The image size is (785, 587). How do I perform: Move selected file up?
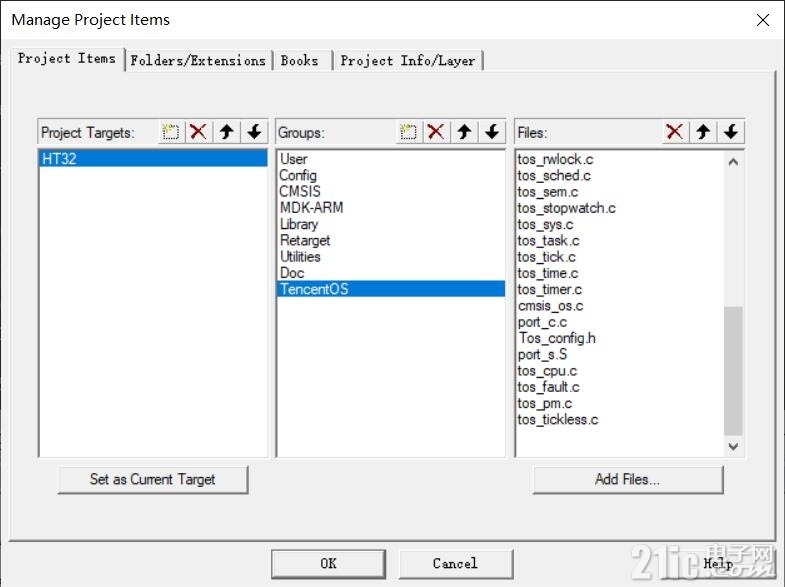point(703,132)
